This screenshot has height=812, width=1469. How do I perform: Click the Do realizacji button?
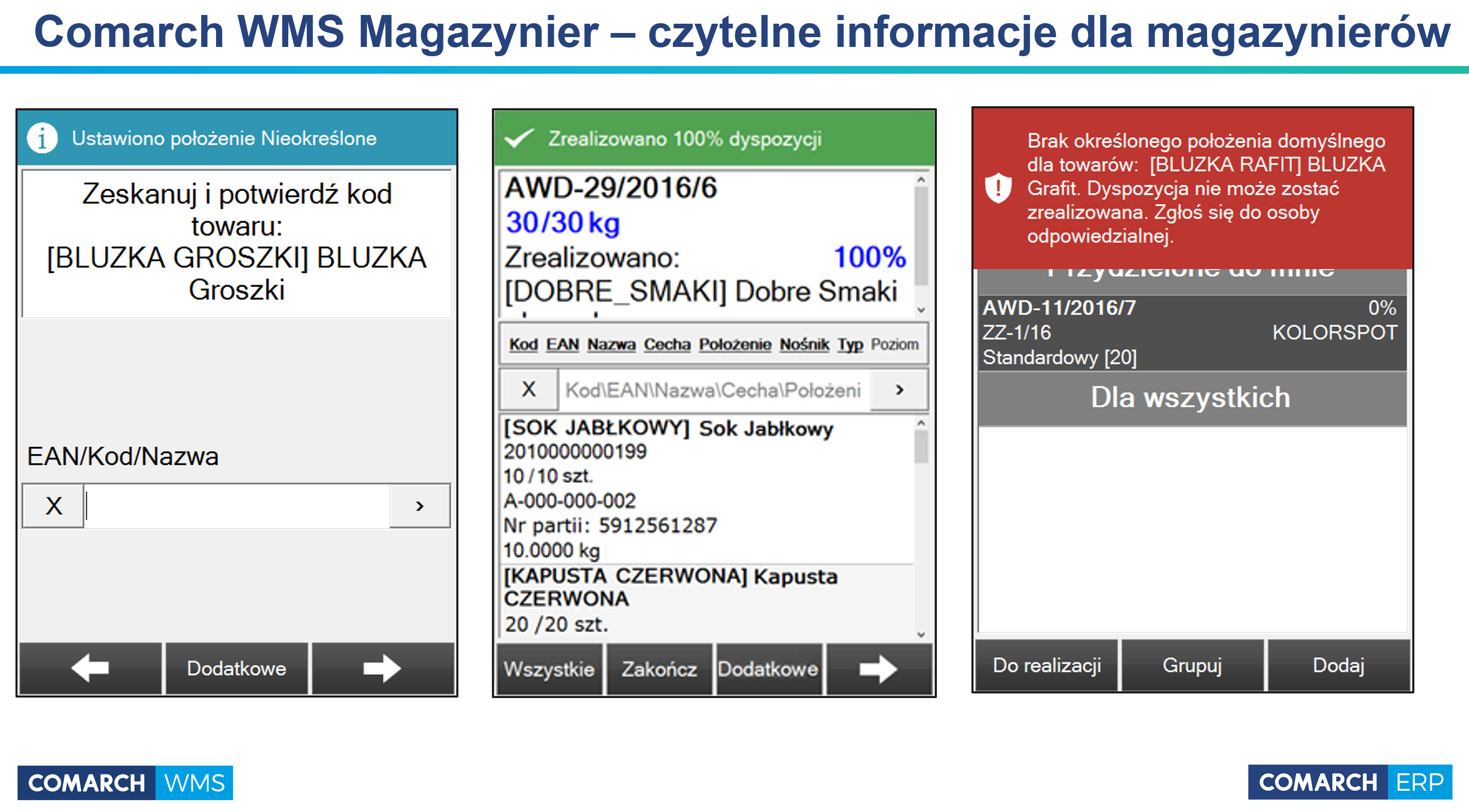click(1047, 665)
